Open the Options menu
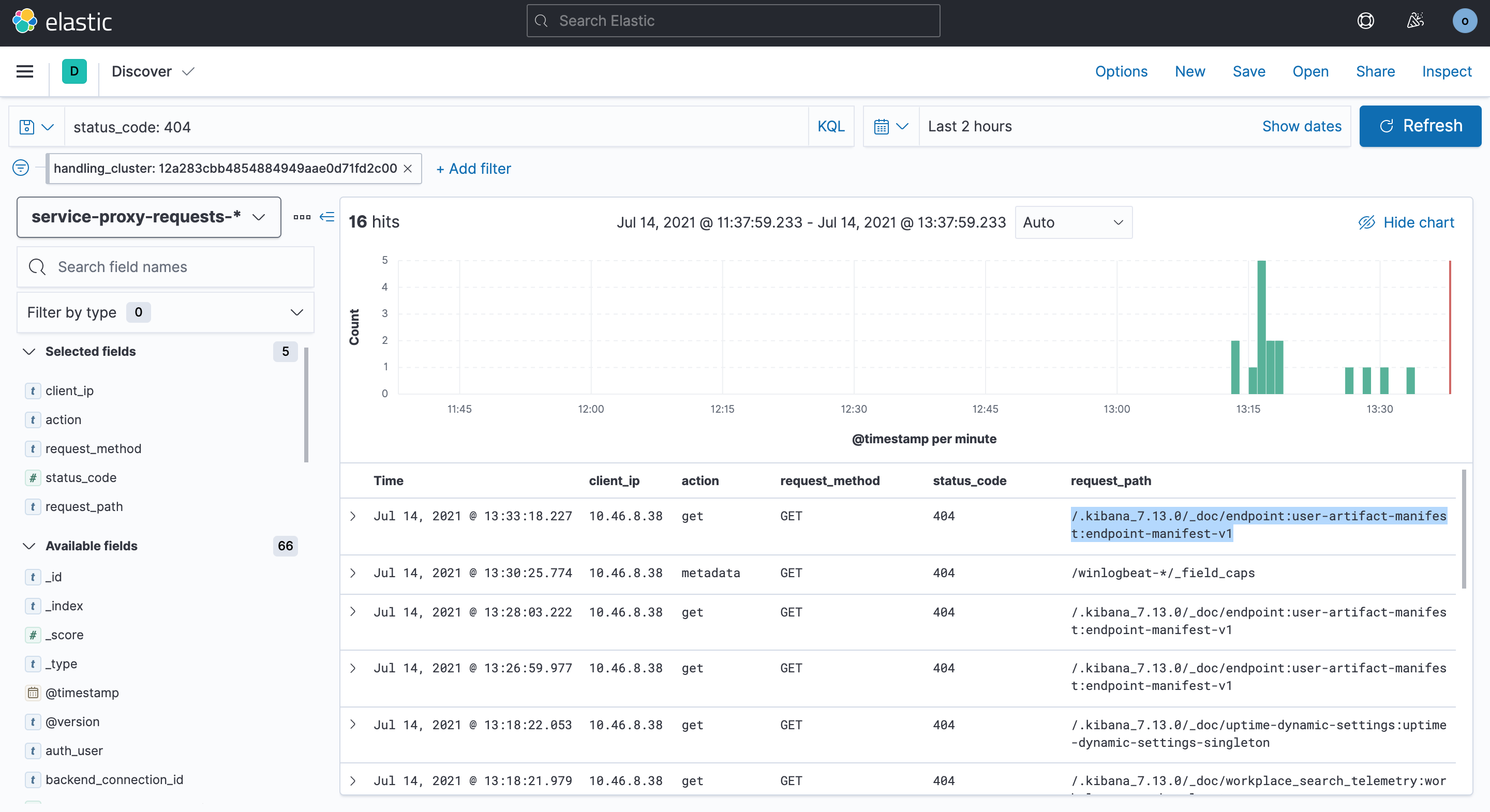Viewport: 1490px width, 812px height. 1121,71
